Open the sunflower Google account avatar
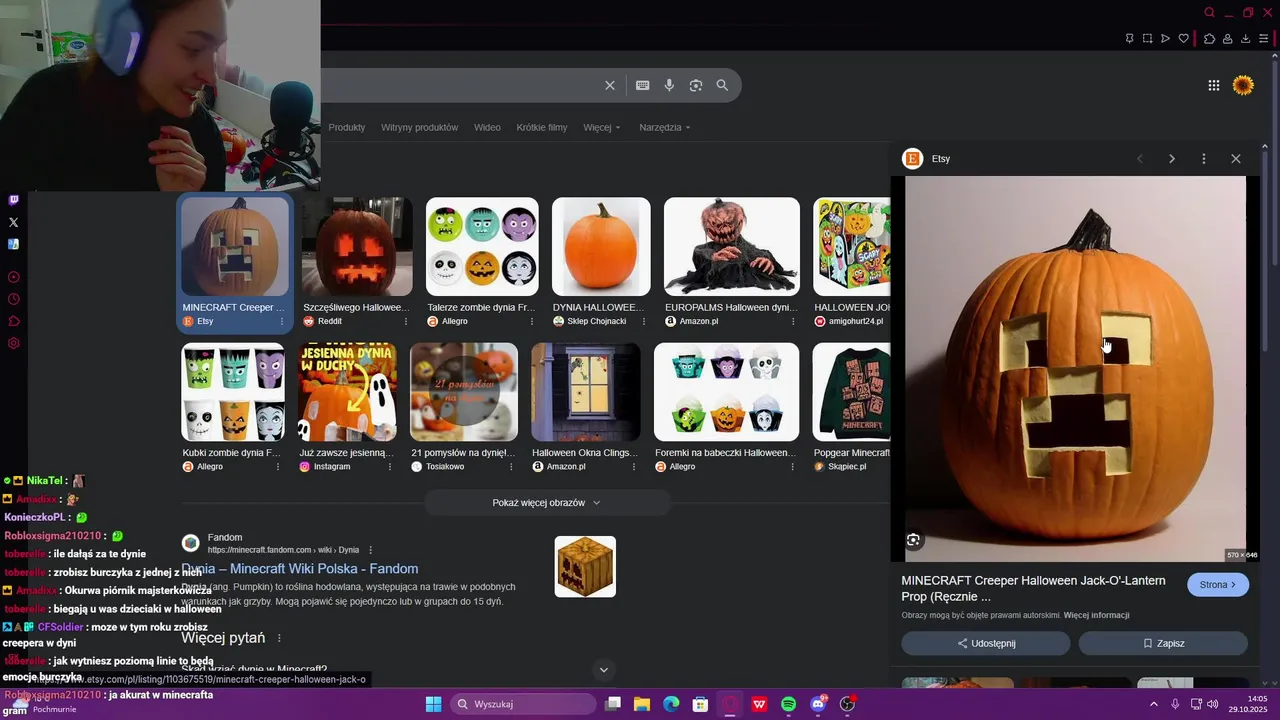Viewport: 1280px width, 720px height. click(x=1243, y=85)
